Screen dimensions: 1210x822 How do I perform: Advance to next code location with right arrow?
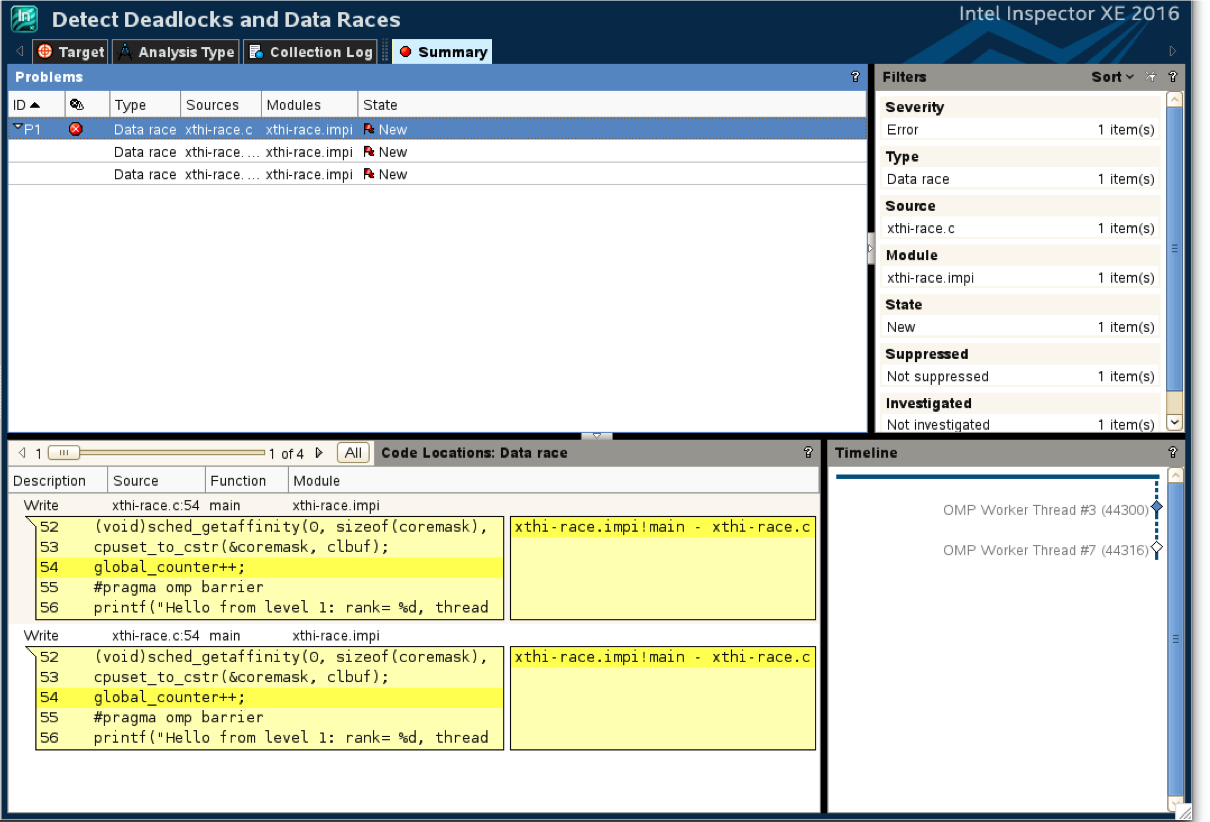pyautogui.click(x=319, y=452)
